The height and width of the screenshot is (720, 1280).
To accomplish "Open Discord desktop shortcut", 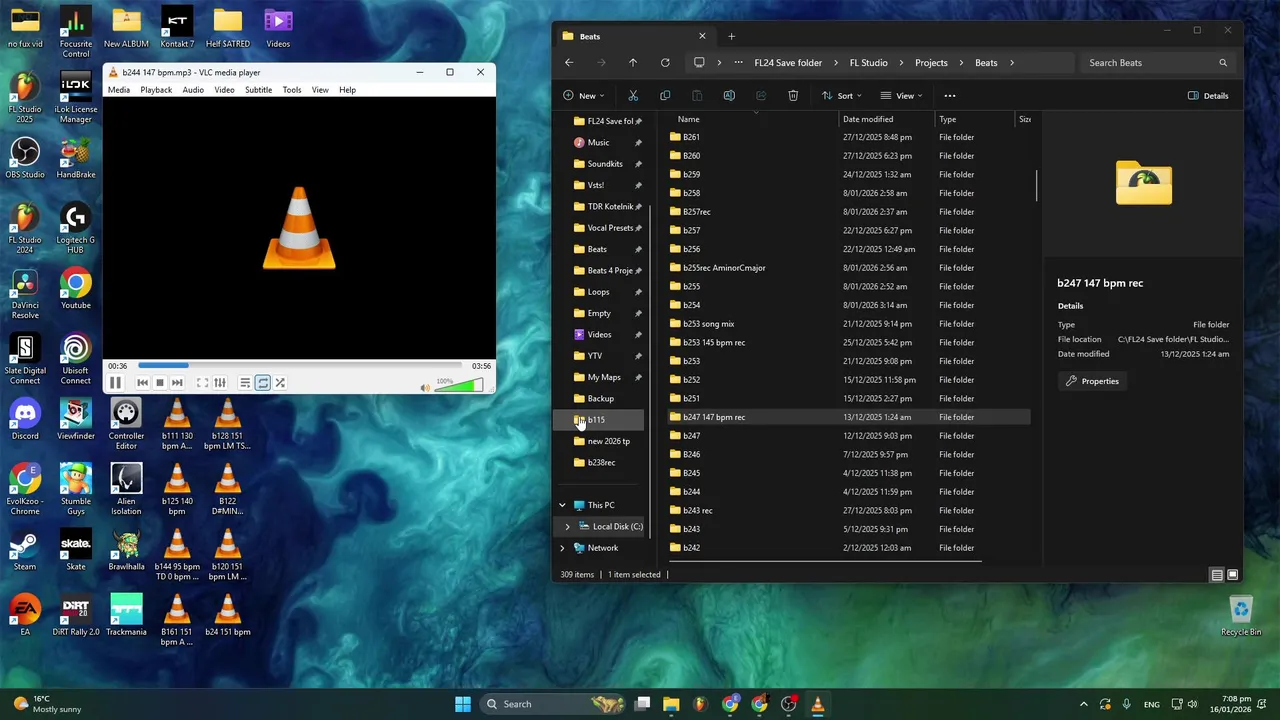I will point(25,420).
